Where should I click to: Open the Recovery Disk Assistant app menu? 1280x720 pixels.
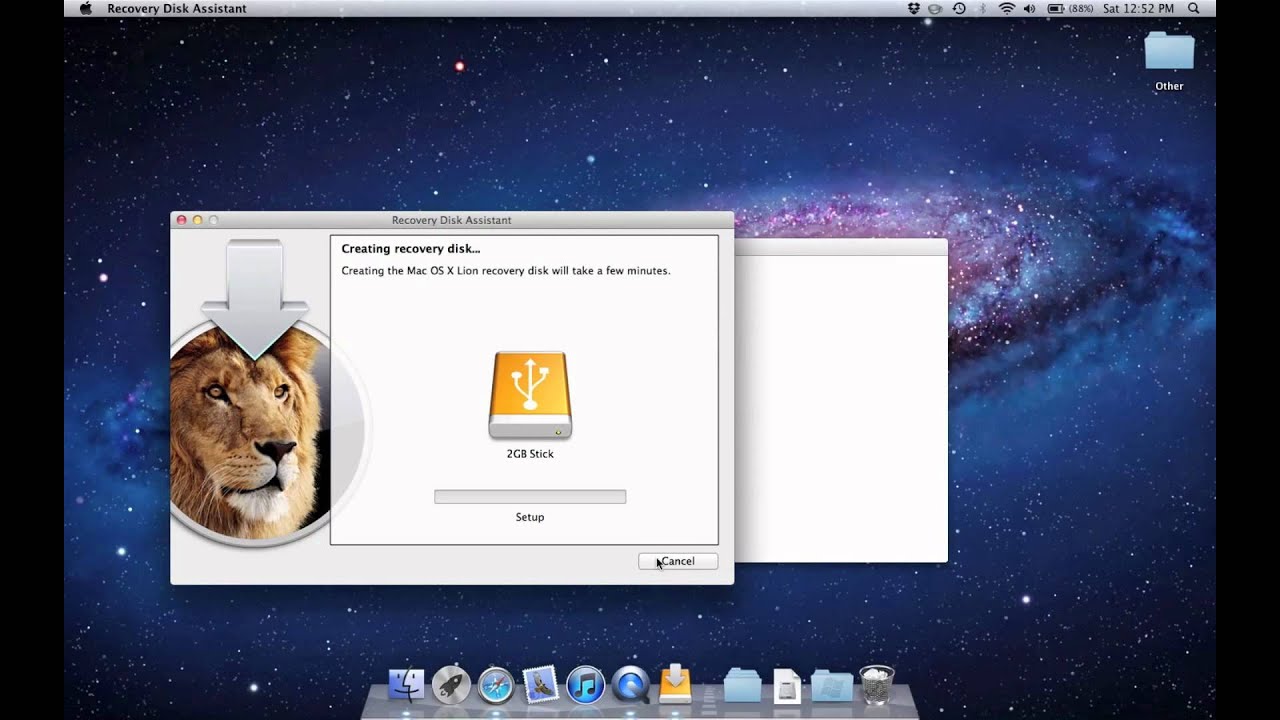click(177, 8)
